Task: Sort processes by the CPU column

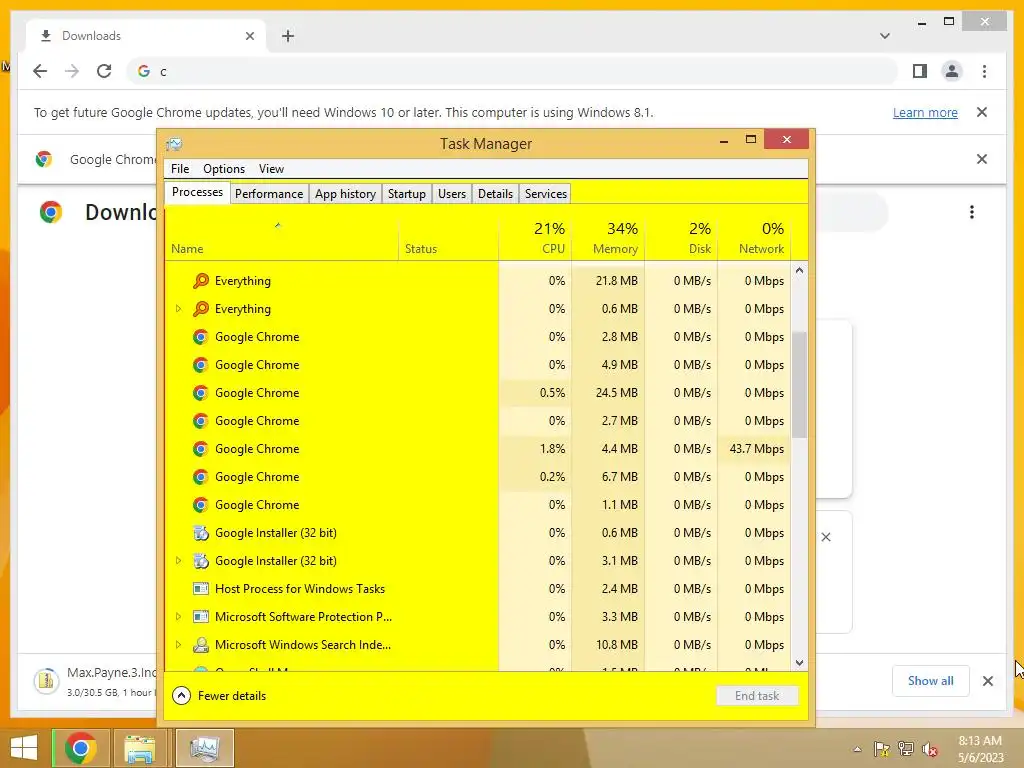Action: (x=536, y=238)
